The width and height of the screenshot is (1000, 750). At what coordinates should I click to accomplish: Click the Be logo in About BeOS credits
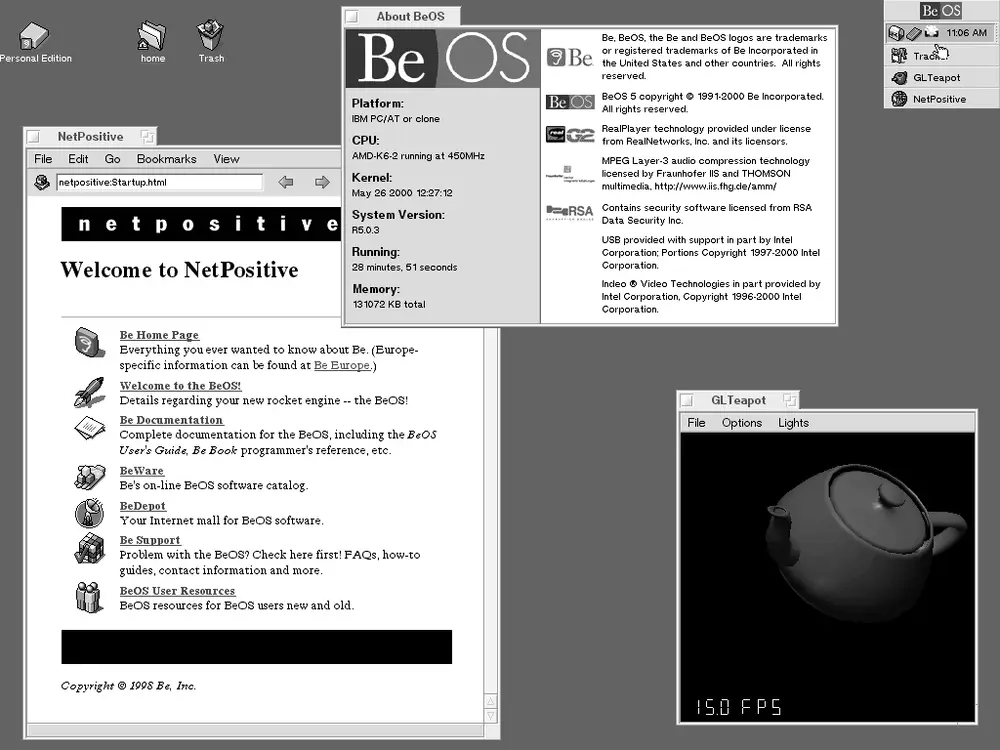[570, 57]
